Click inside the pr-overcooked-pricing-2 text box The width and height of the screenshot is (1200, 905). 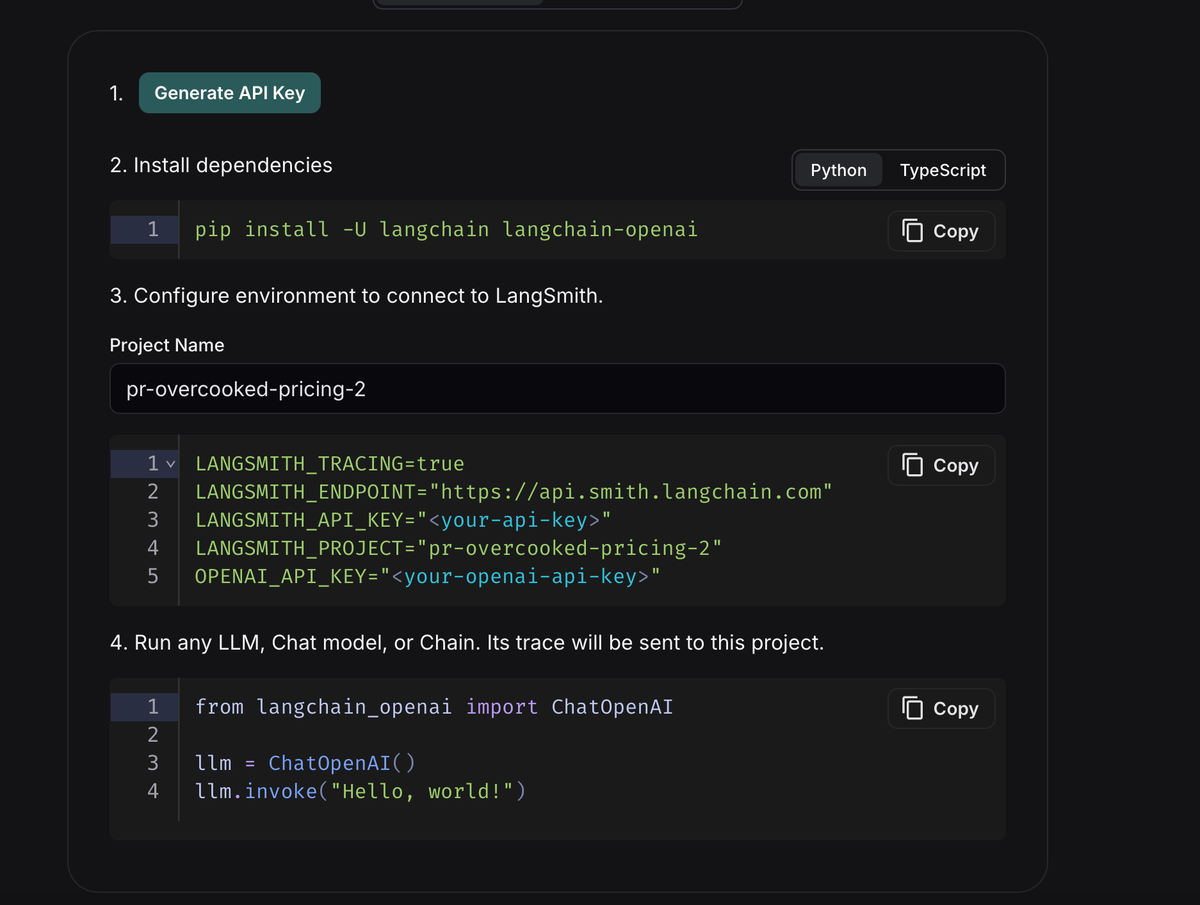(x=557, y=388)
